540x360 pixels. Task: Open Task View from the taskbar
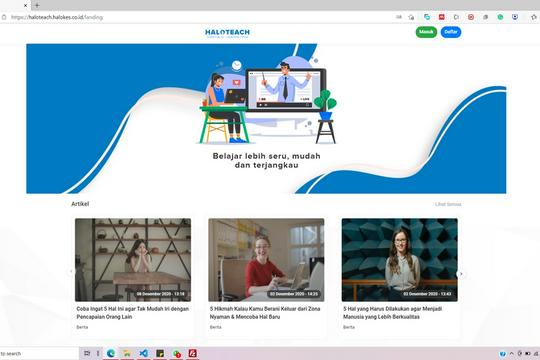point(87,353)
